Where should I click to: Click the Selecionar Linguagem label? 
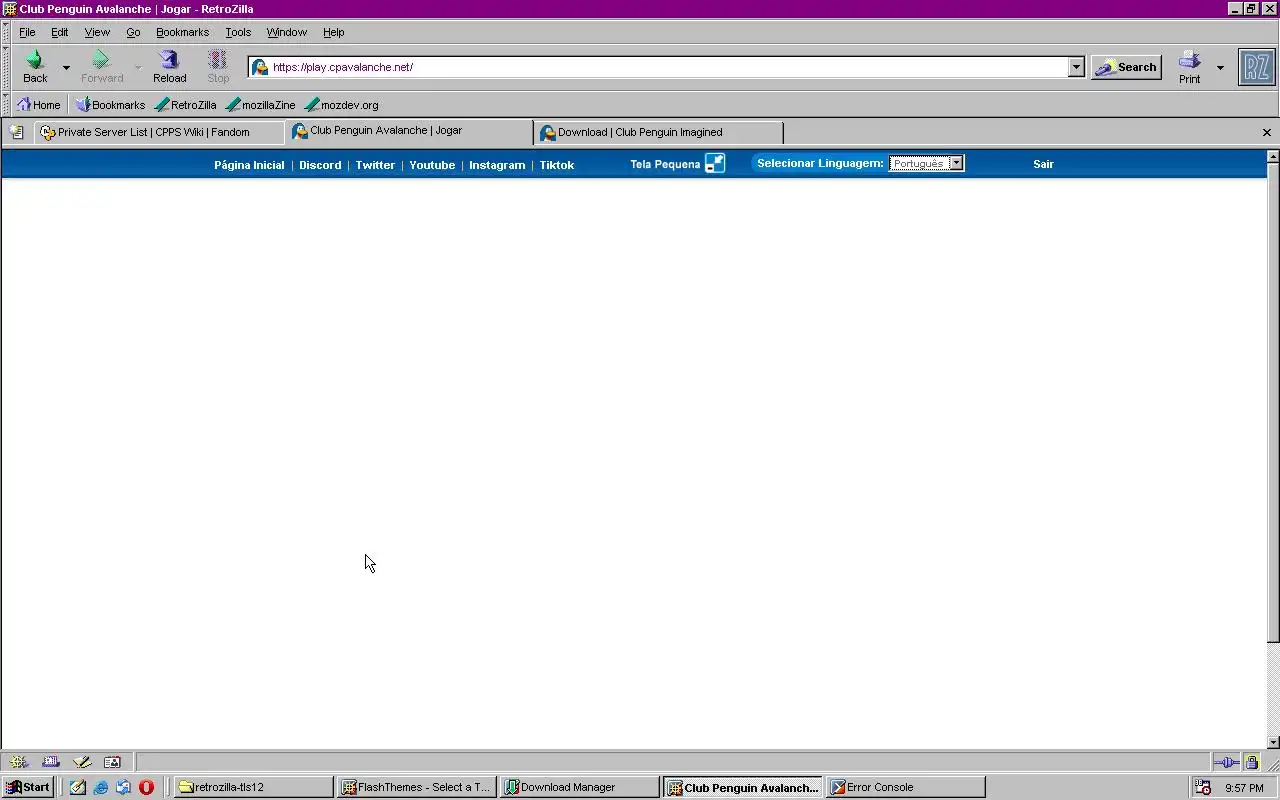point(820,163)
